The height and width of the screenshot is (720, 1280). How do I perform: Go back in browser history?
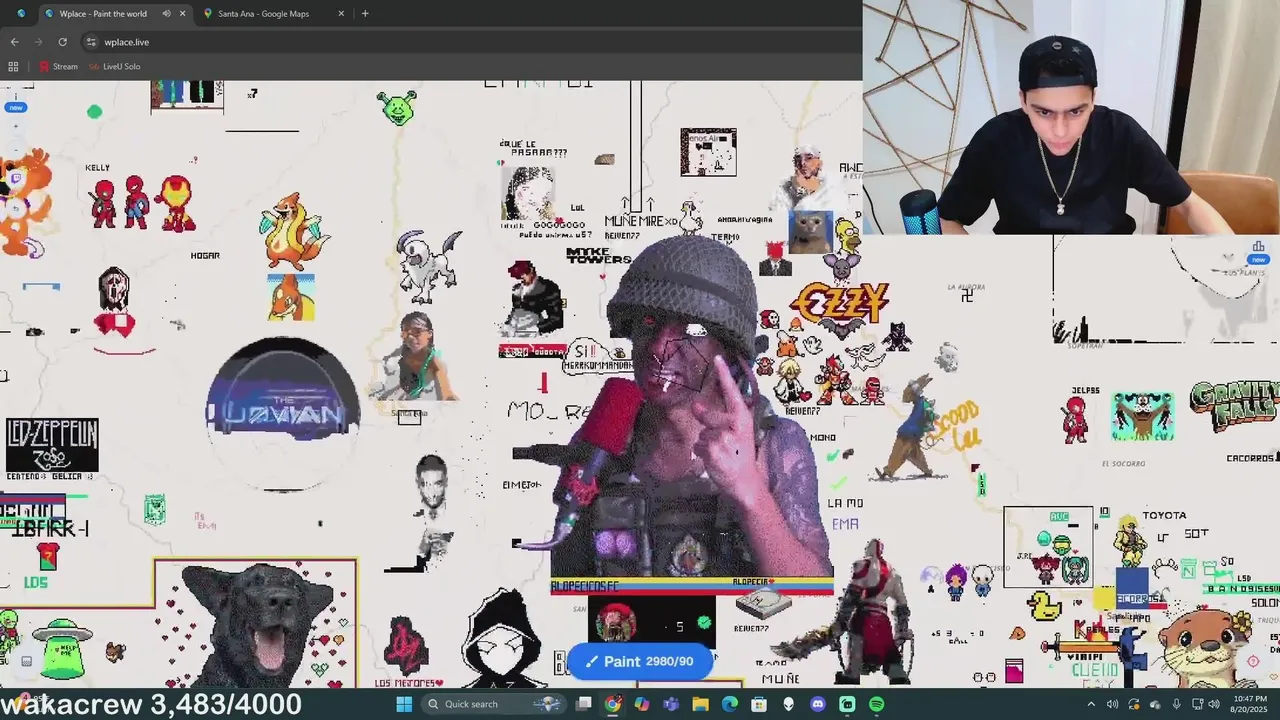point(14,42)
